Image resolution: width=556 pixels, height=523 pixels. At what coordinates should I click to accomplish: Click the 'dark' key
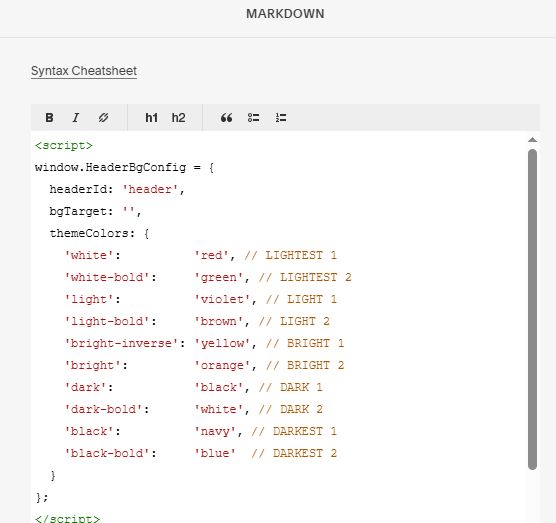(85, 387)
